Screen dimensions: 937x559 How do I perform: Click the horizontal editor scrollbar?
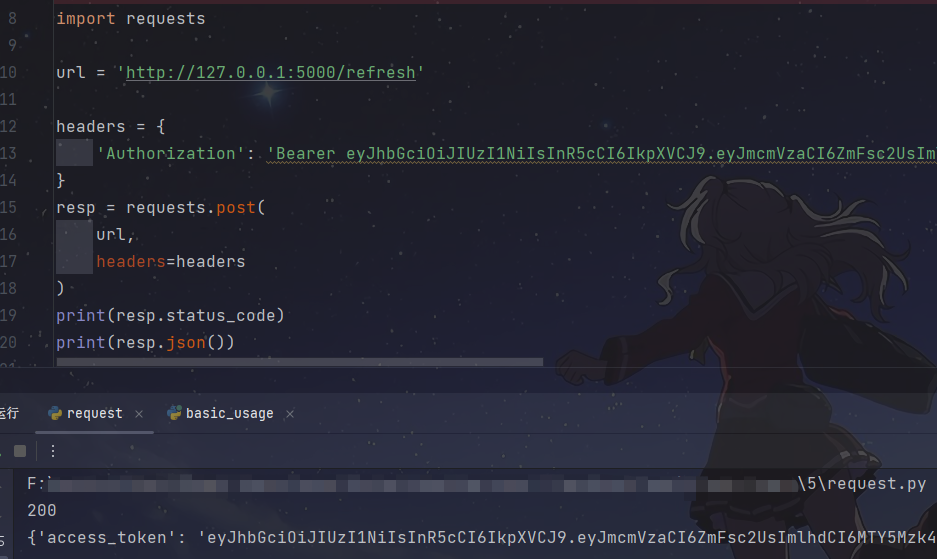(299, 362)
